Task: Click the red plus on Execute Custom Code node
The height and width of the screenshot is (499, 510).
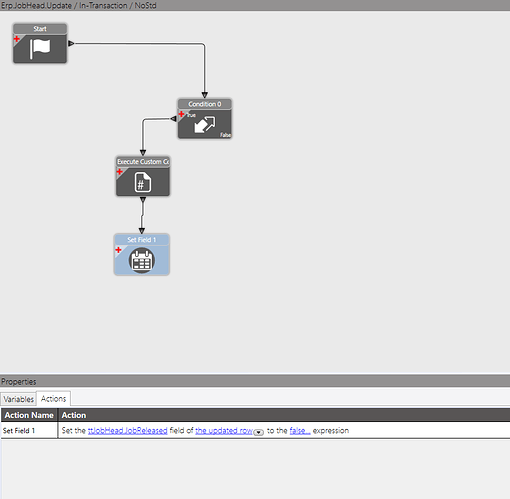Action: pos(119,172)
